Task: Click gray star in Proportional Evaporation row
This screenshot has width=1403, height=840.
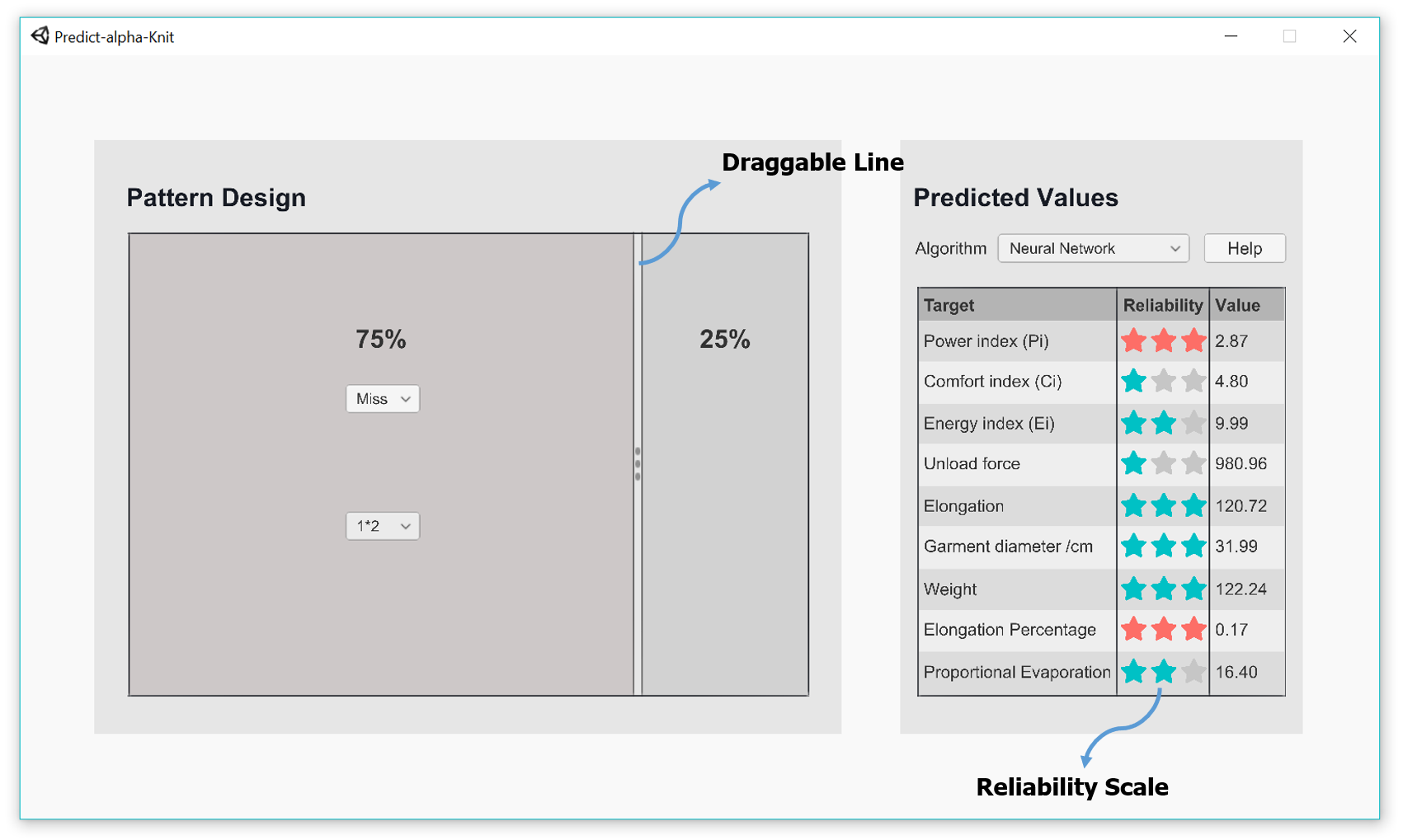Action: 1193,672
